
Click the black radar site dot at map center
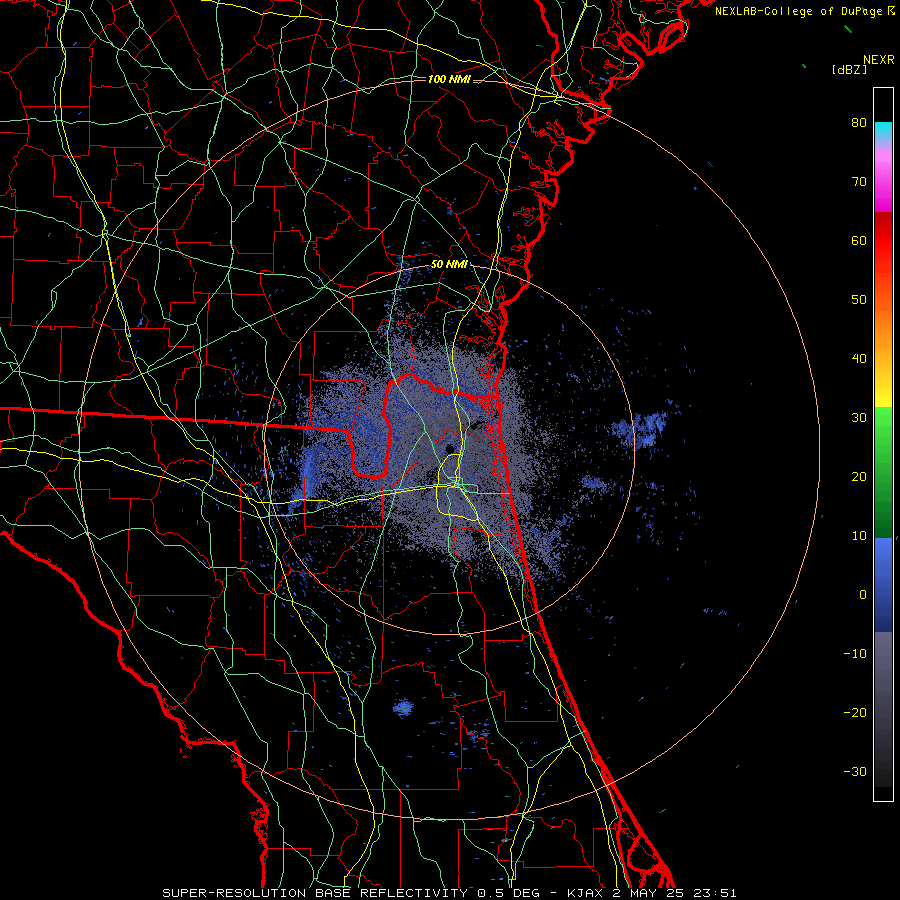pyautogui.click(x=450, y=448)
